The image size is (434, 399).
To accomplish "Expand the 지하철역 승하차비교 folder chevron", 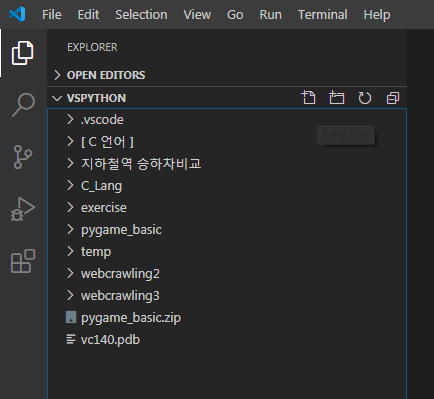I will tap(70, 163).
